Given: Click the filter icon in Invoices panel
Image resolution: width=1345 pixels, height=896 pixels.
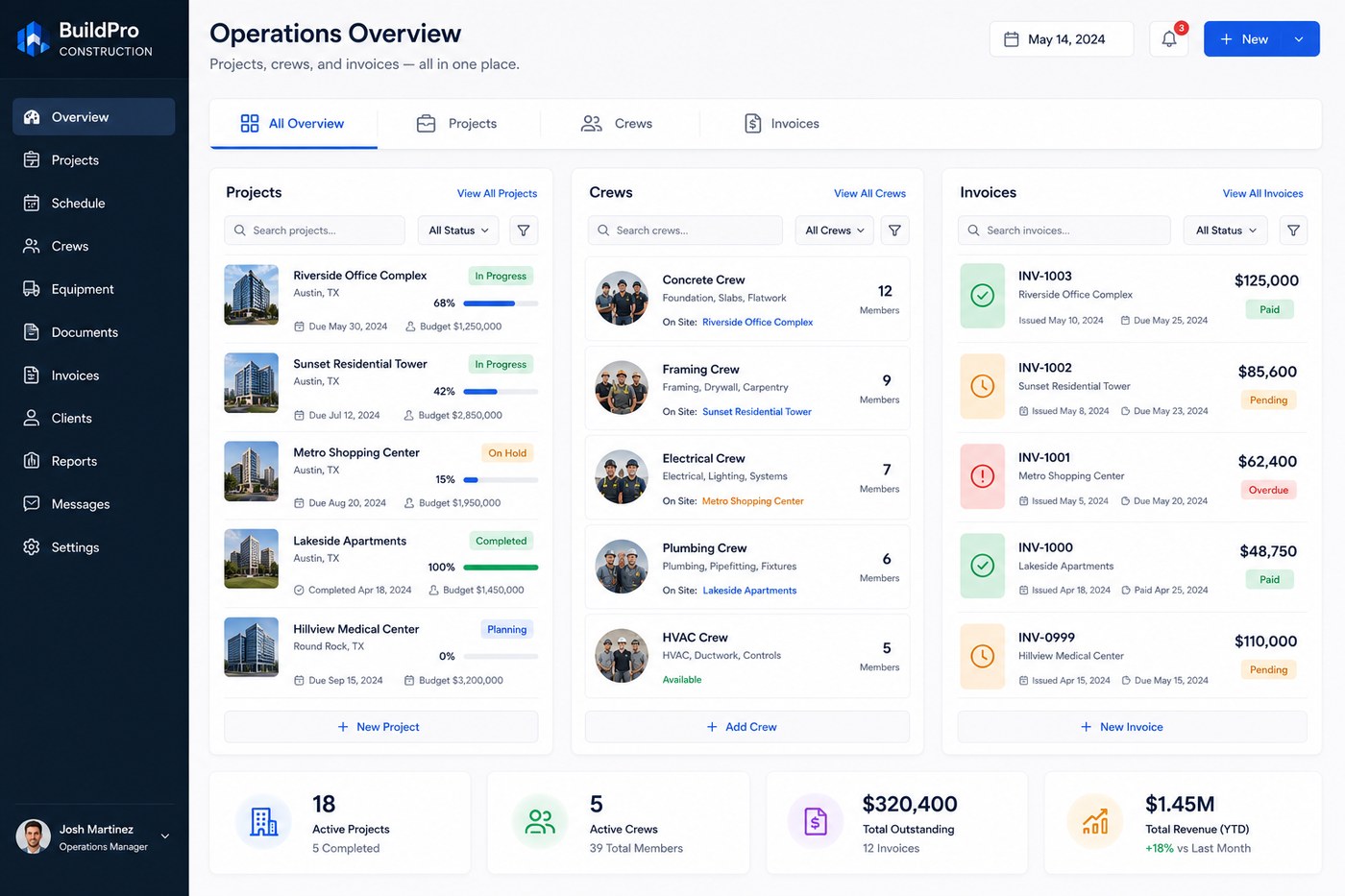Looking at the screenshot, I should coord(1293,230).
